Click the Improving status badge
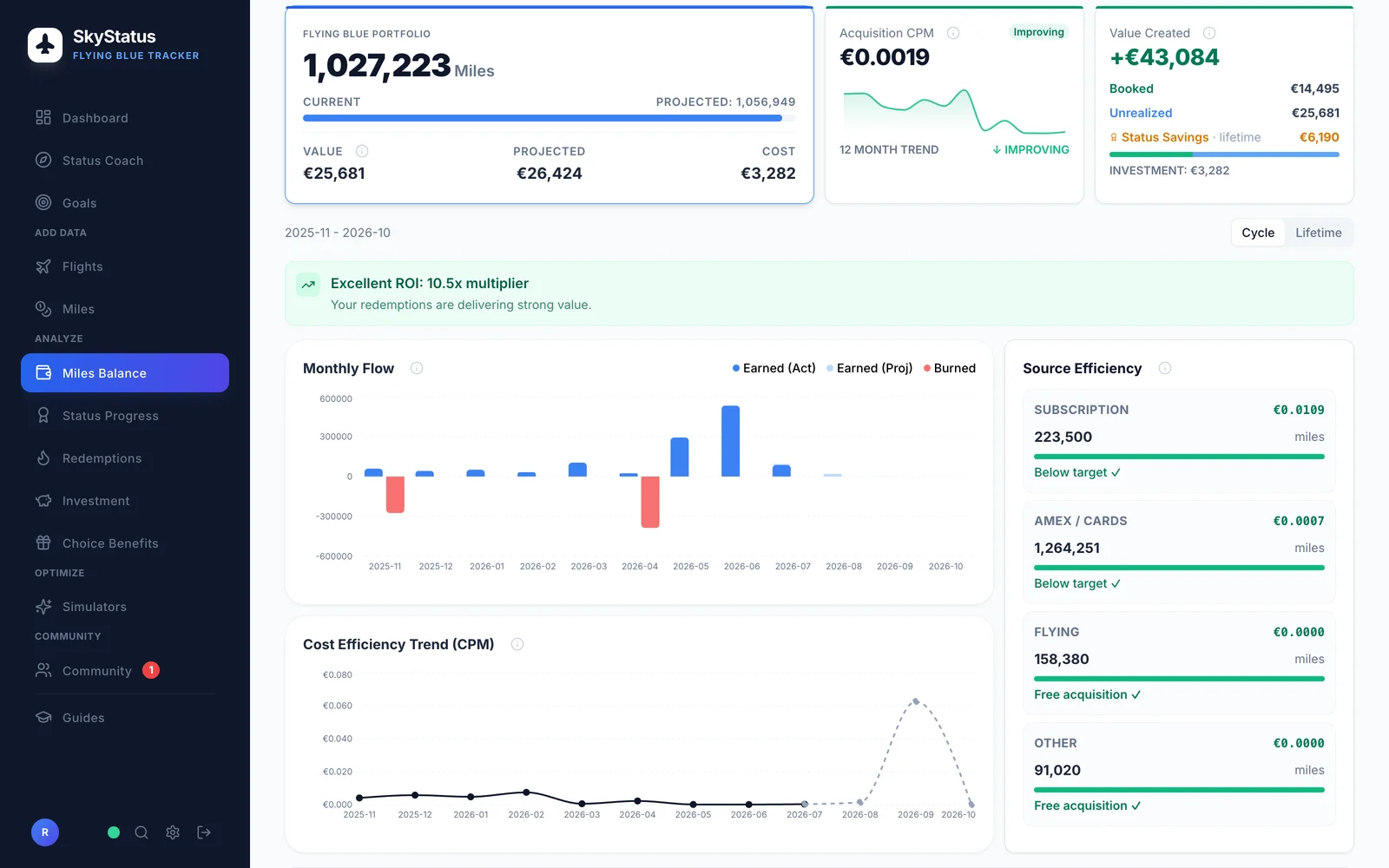This screenshot has height=868, width=1389. pyautogui.click(x=1038, y=32)
